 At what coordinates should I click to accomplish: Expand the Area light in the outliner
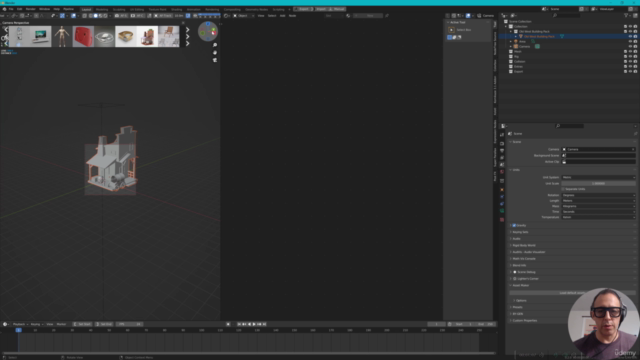point(511,41)
